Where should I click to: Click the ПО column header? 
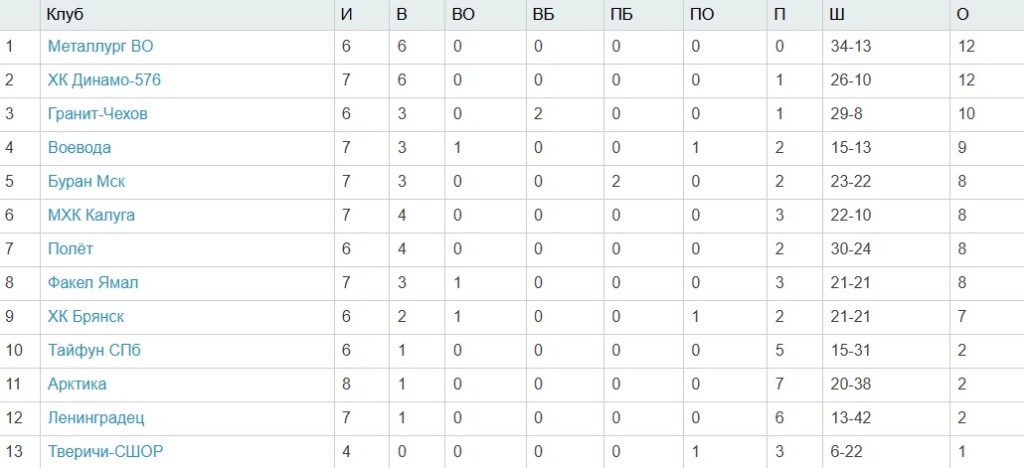coord(701,15)
